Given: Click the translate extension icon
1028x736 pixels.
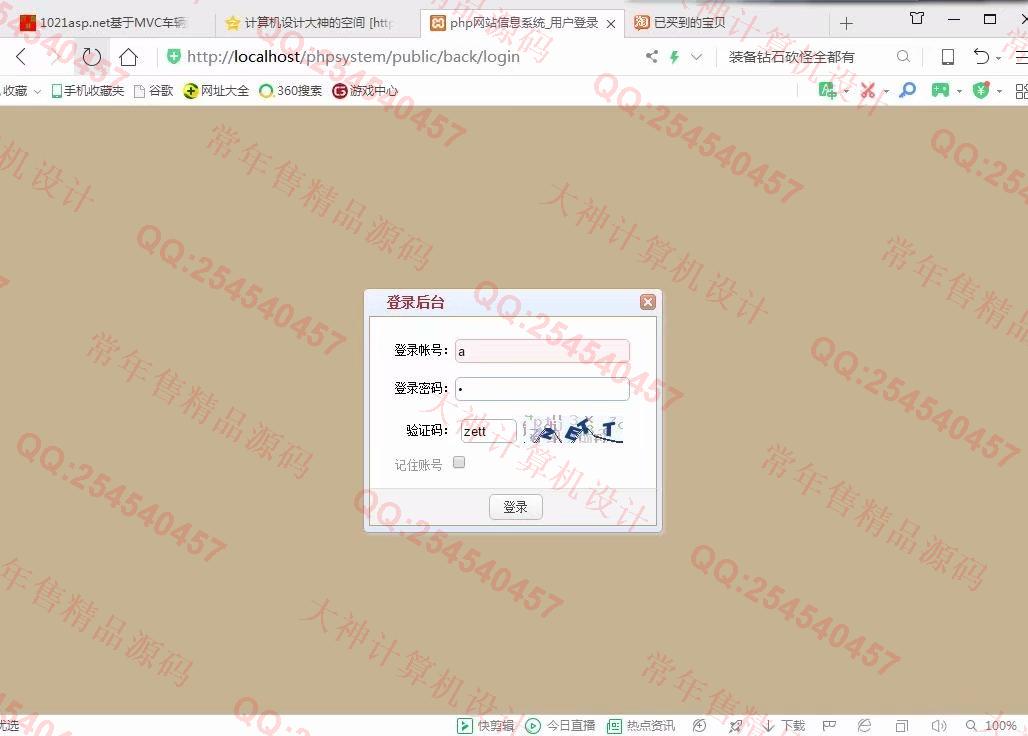Looking at the screenshot, I should [827, 90].
